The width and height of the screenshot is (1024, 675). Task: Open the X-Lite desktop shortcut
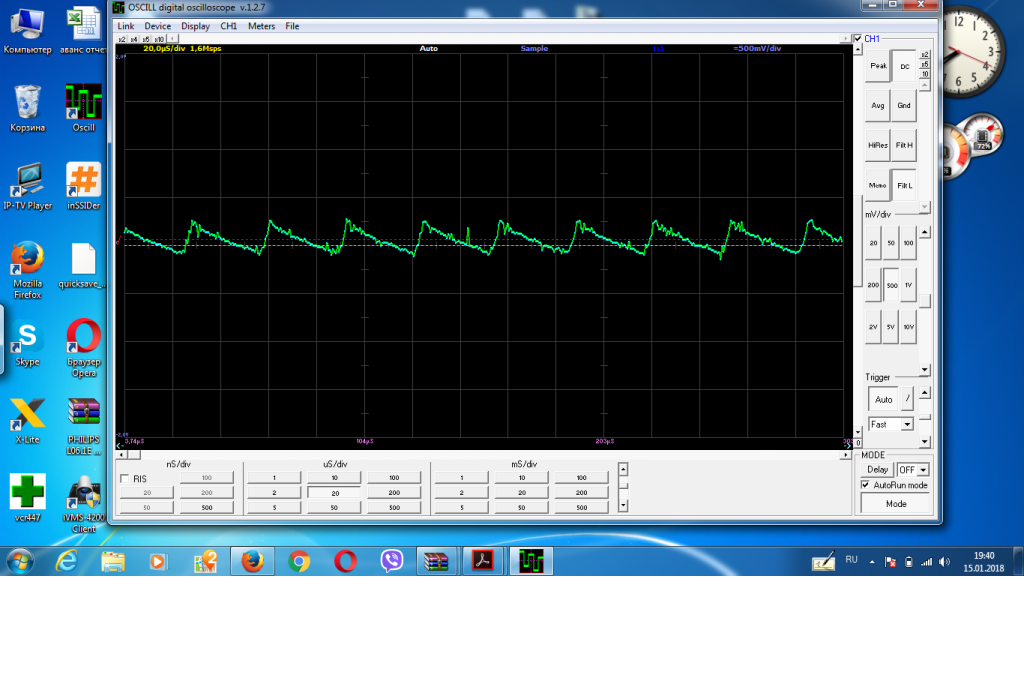[x=27, y=415]
